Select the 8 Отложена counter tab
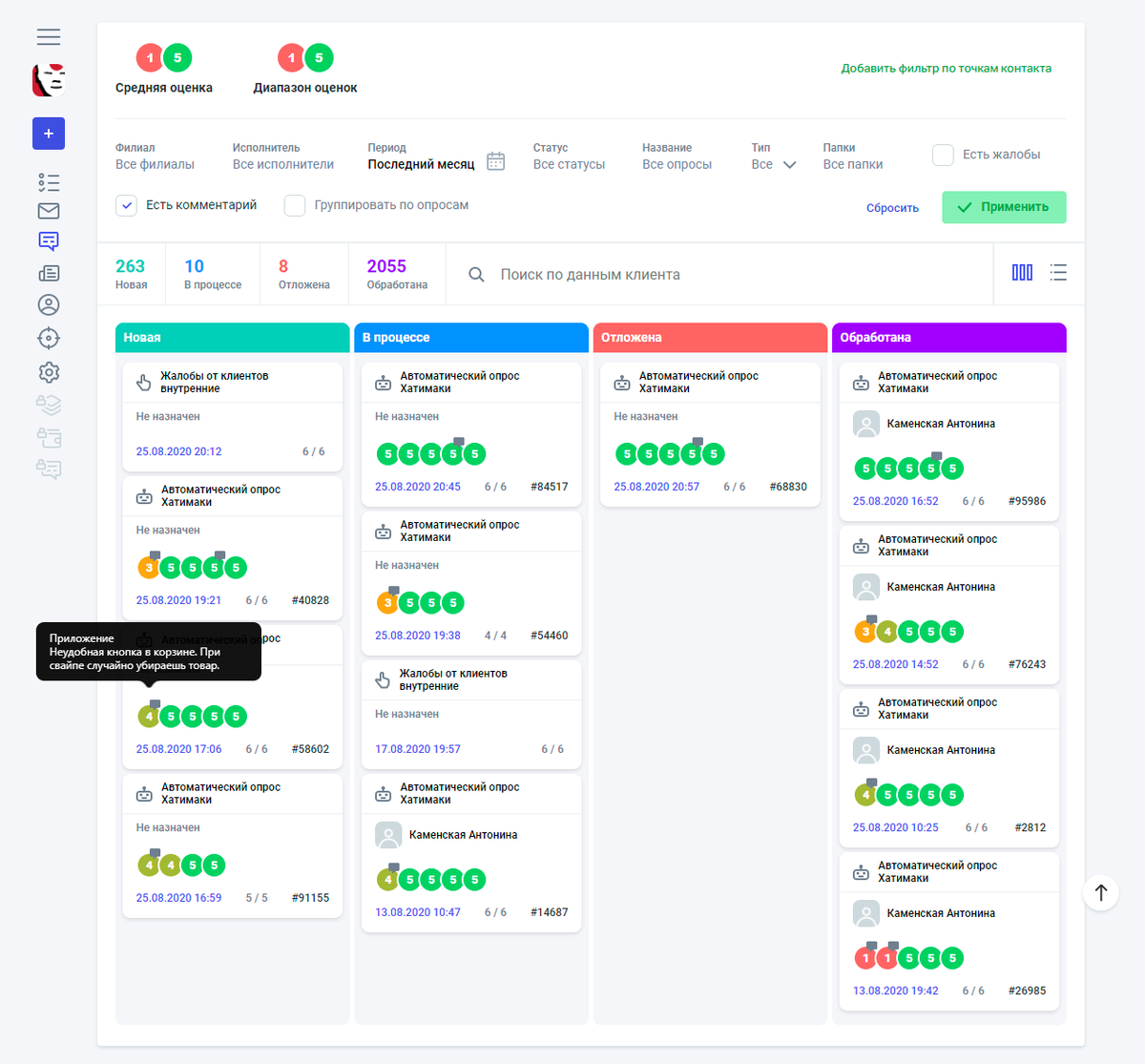1145x1064 pixels. point(304,274)
